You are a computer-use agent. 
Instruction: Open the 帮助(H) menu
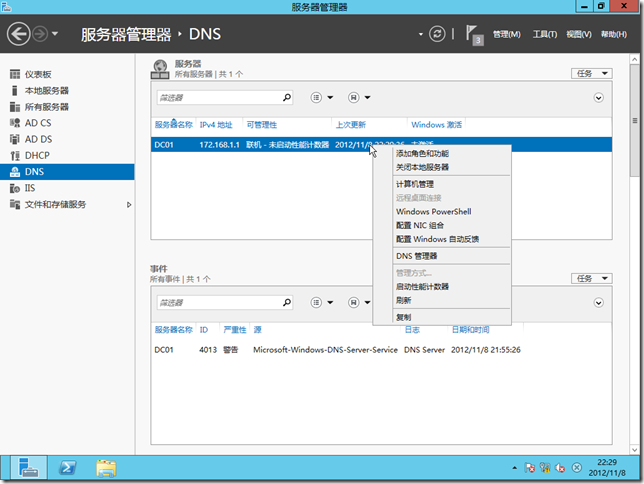pos(614,35)
